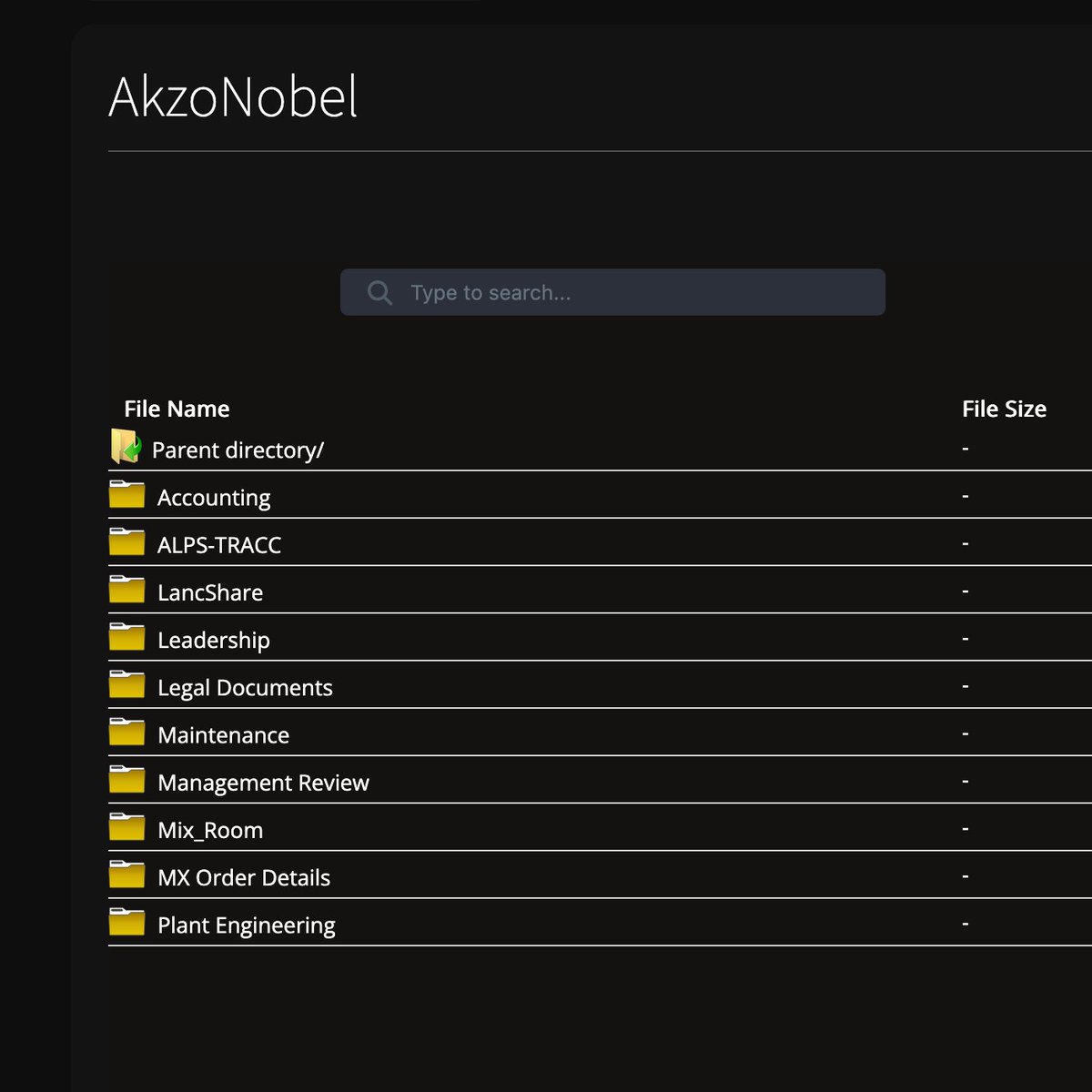Click the Leadership folder icon
This screenshot has height=1092, width=1092.
click(126, 636)
